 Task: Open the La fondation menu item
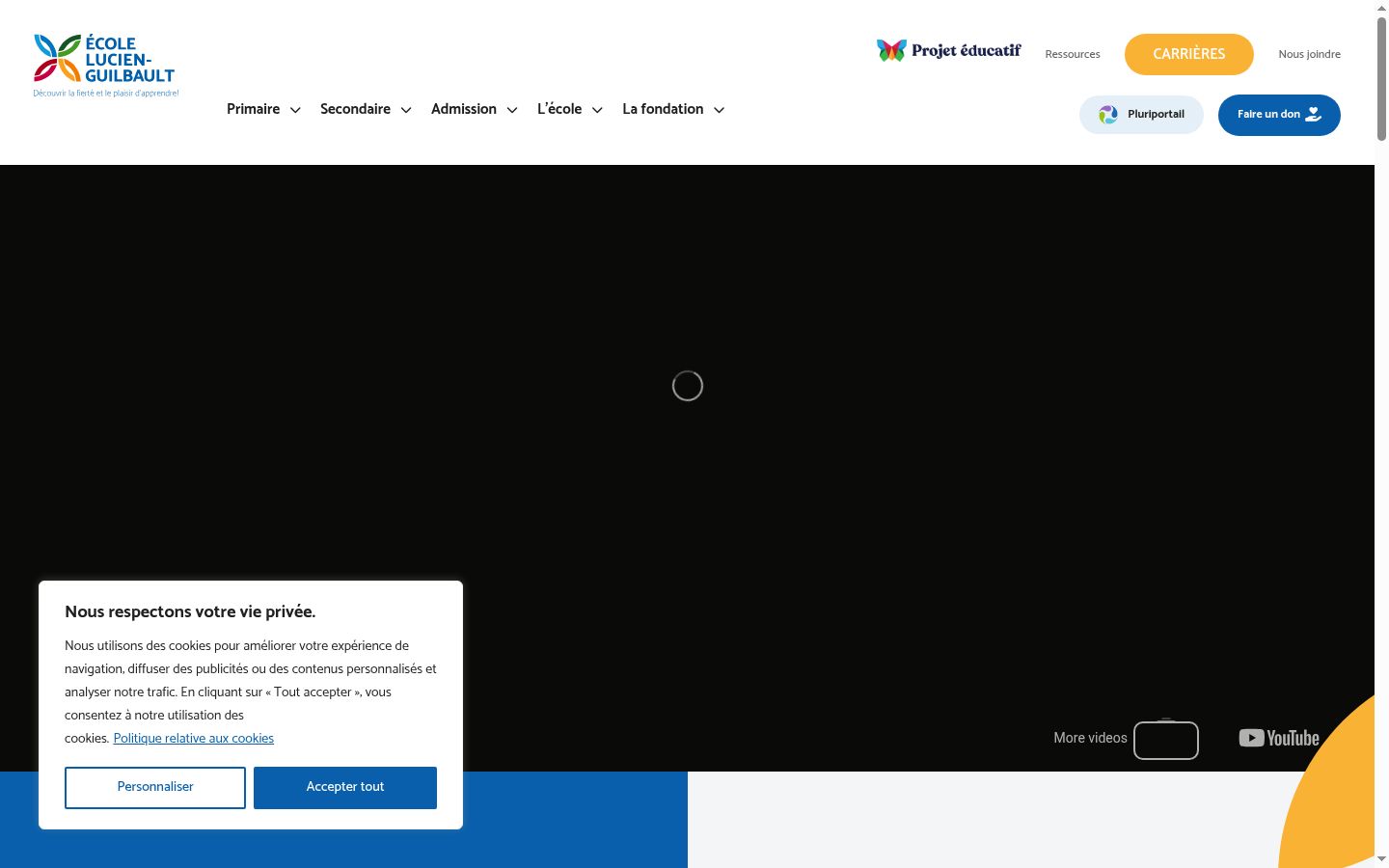click(663, 109)
